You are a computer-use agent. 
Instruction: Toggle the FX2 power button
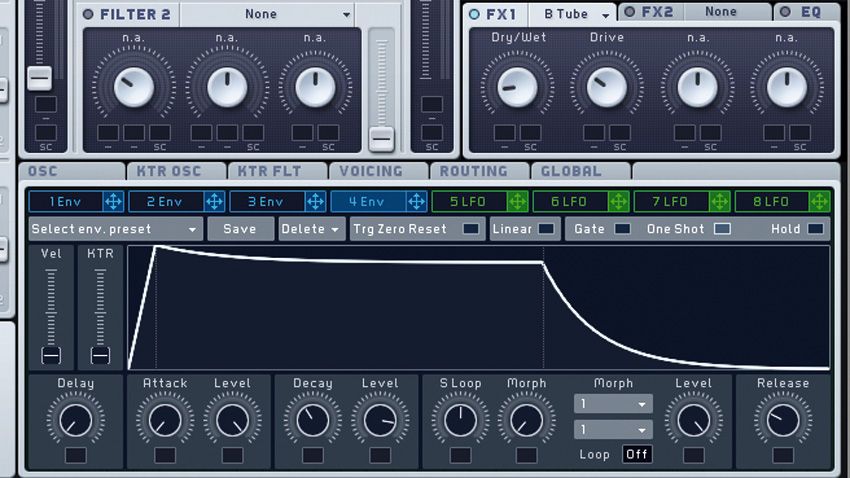(x=630, y=12)
